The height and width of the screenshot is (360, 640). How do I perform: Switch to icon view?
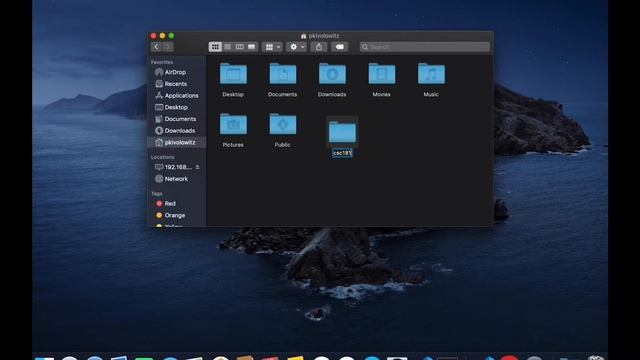pos(215,47)
